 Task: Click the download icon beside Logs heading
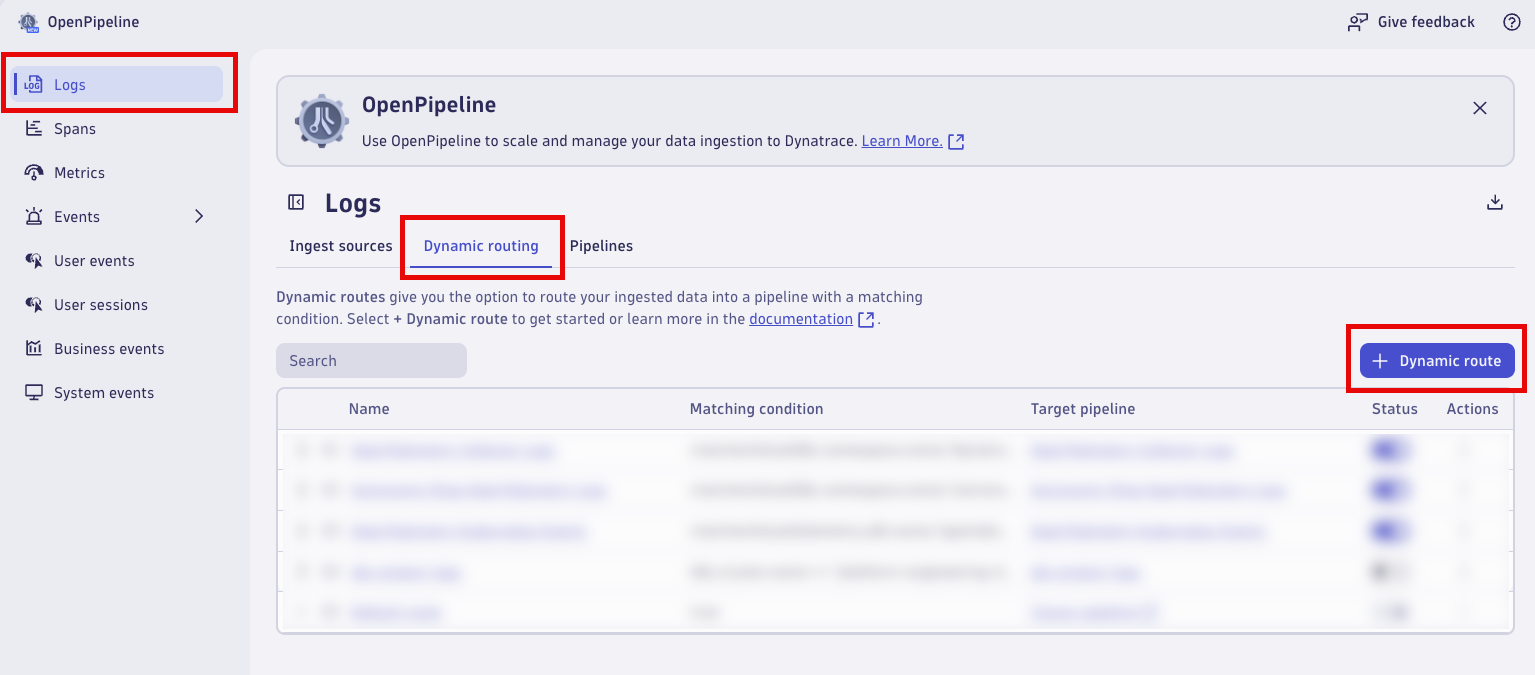point(1495,203)
